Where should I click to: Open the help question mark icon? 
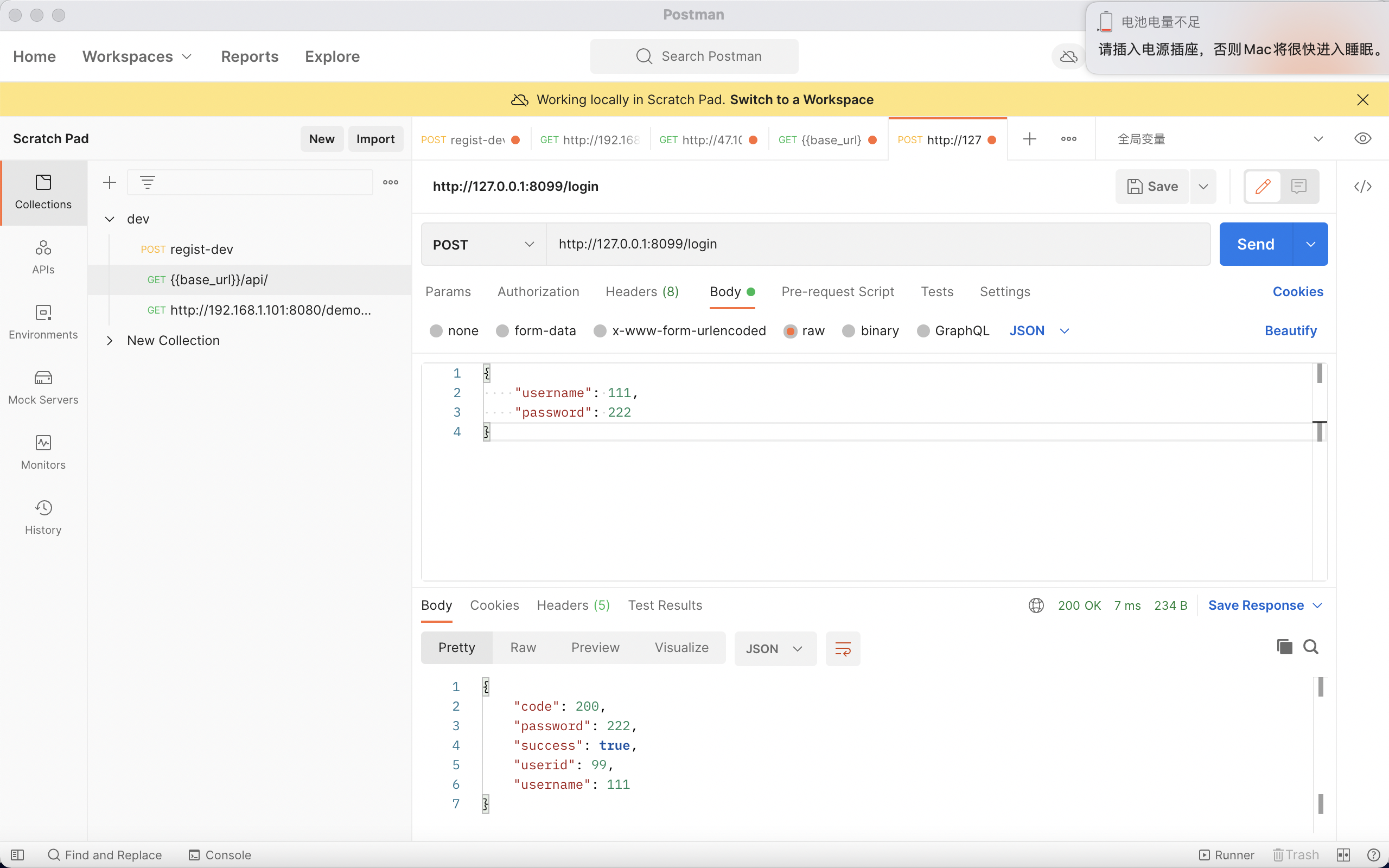[x=1373, y=855]
